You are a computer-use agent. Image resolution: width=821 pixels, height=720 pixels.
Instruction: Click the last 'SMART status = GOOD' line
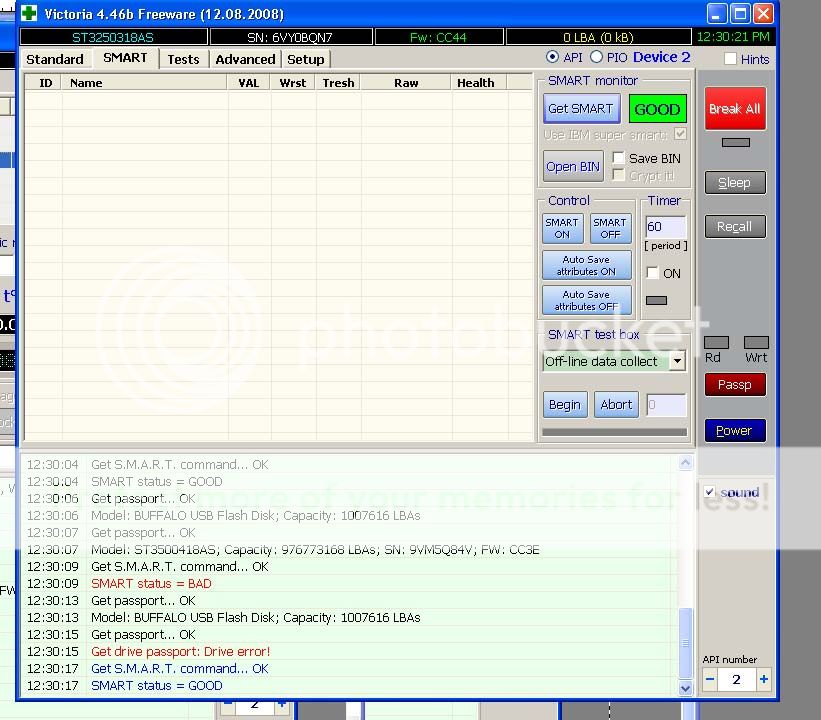tap(157, 685)
